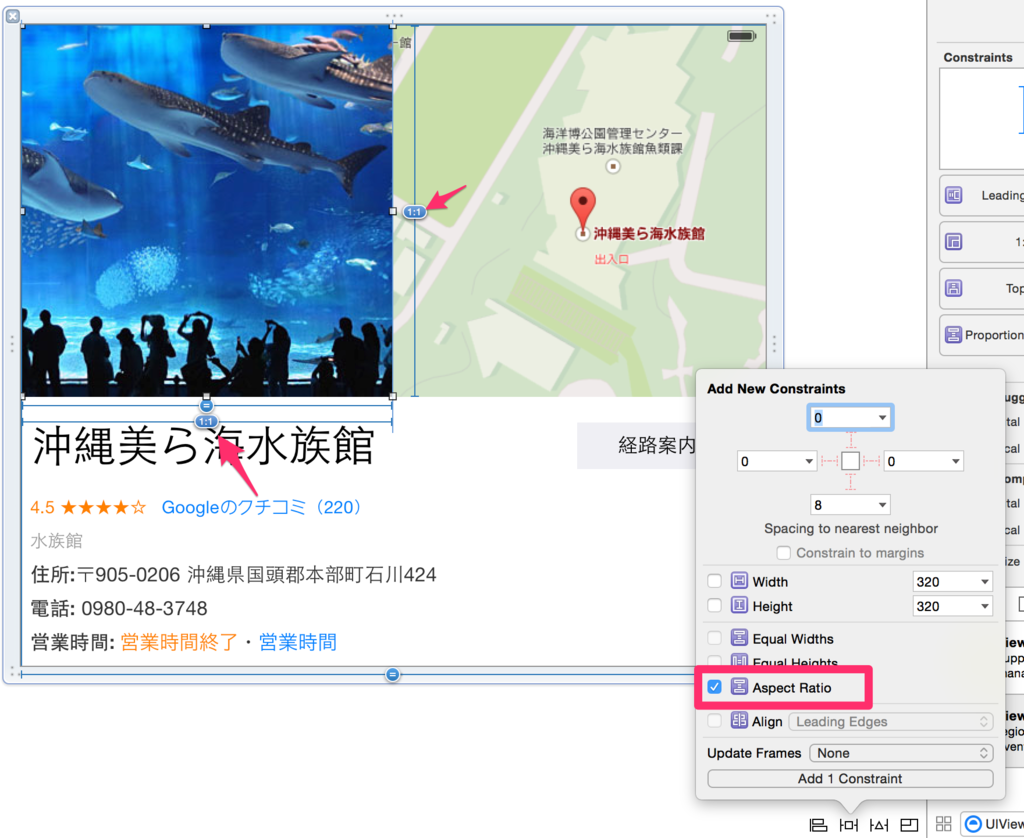Click the Constraints section header in inspector
The height and width of the screenshot is (838, 1024).
click(978, 57)
